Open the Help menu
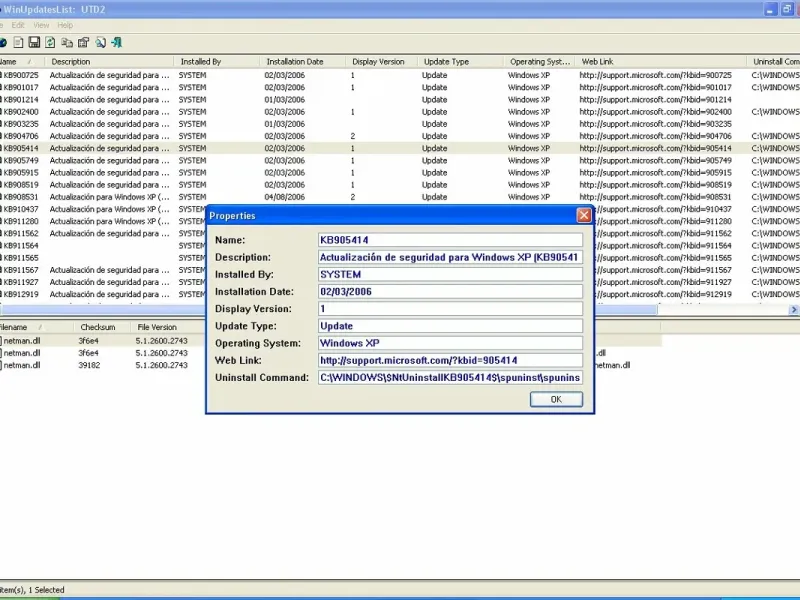800x600 pixels. point(65,25)
